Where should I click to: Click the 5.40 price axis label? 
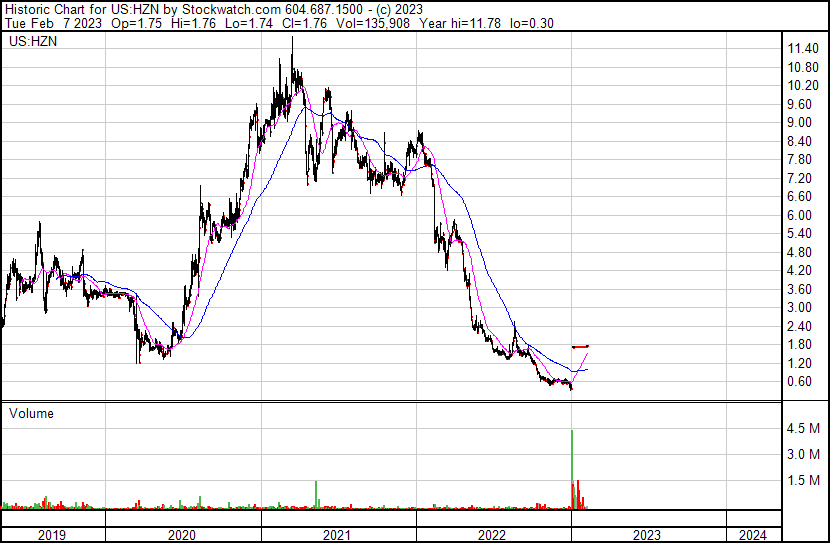click(x=799, y=233)
